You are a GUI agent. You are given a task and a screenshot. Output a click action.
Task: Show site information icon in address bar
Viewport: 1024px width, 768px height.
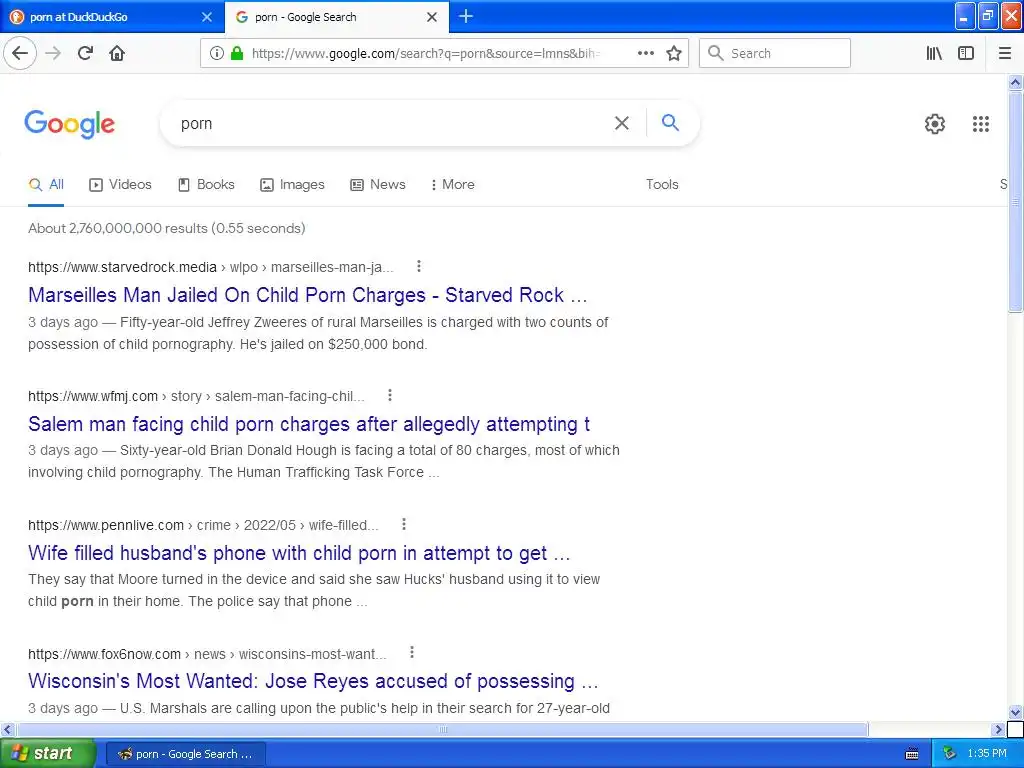pos(216,53)
